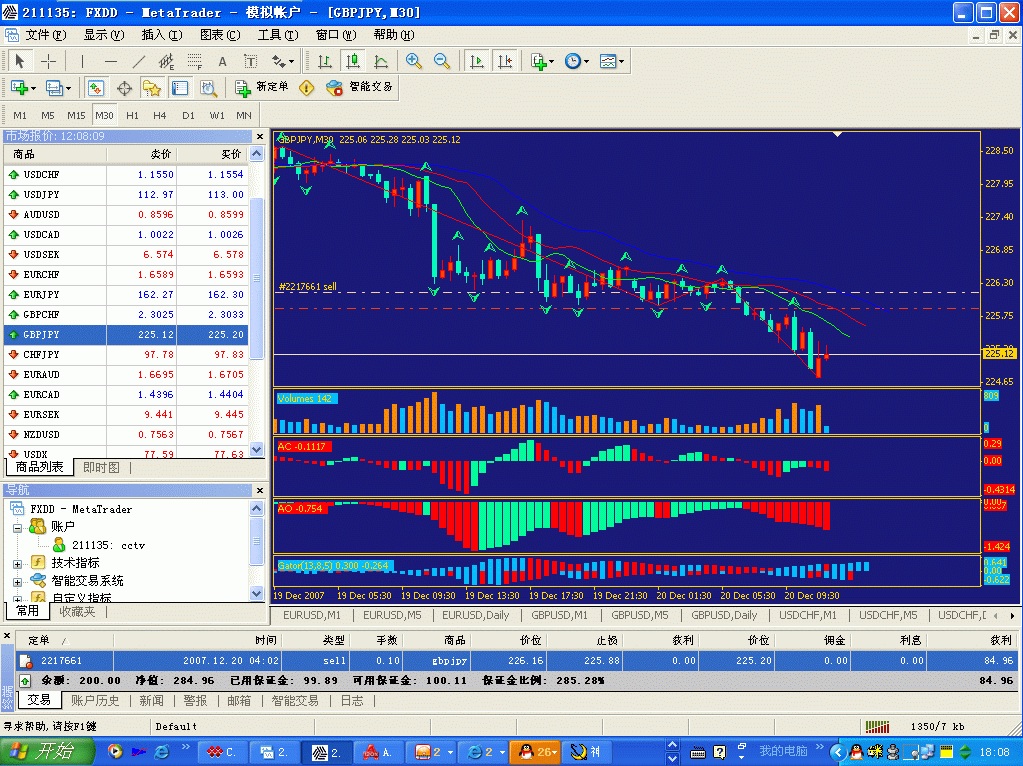Toggle the Market Watch window
1023x766 pixels.
[96, 87]
